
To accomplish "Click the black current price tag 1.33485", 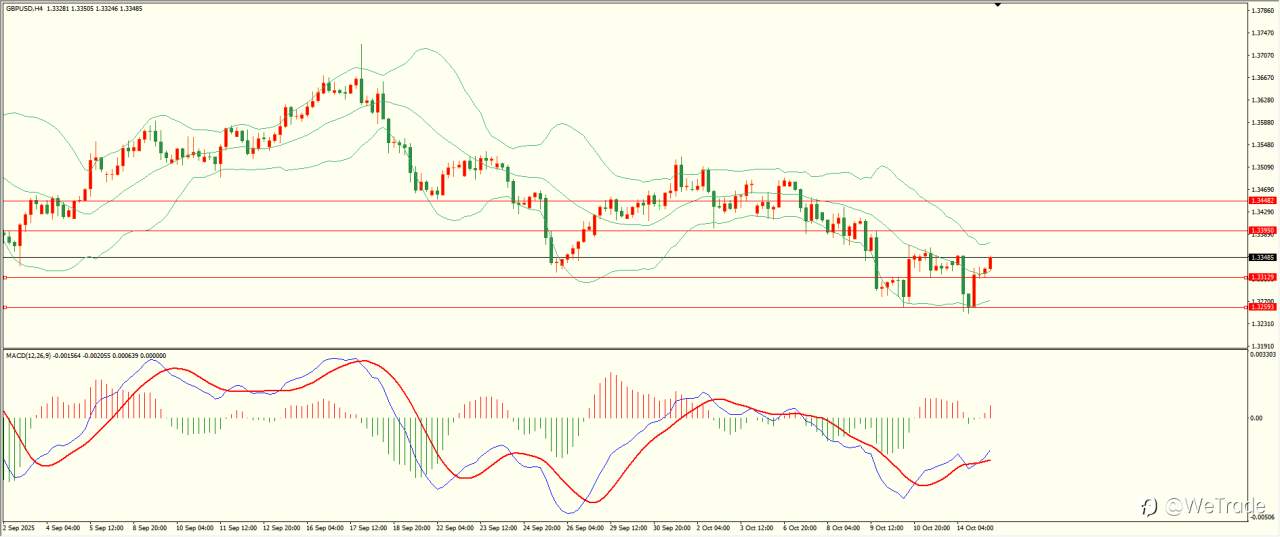I will 1262,257.
